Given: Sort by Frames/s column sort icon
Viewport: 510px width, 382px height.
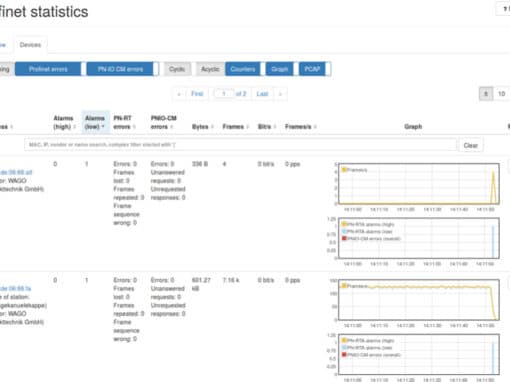Looking at the screenshot, I should (315, 127).
